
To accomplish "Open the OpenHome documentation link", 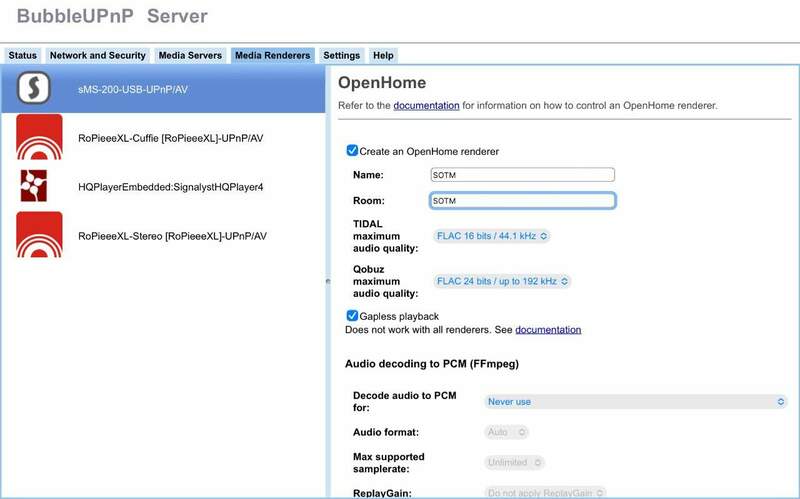I will pos(426,105).
